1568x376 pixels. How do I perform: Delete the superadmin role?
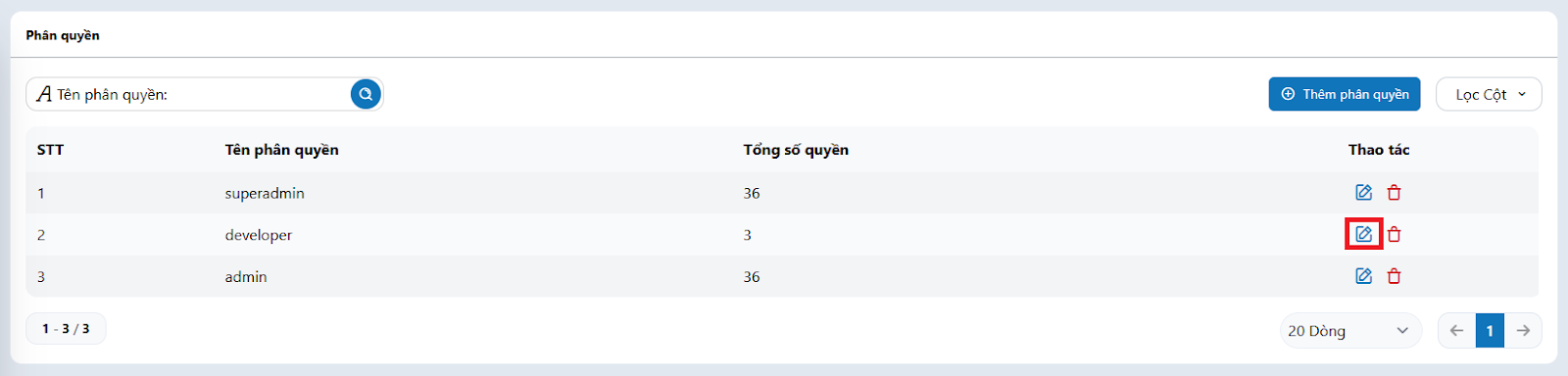pos(1394,193)
